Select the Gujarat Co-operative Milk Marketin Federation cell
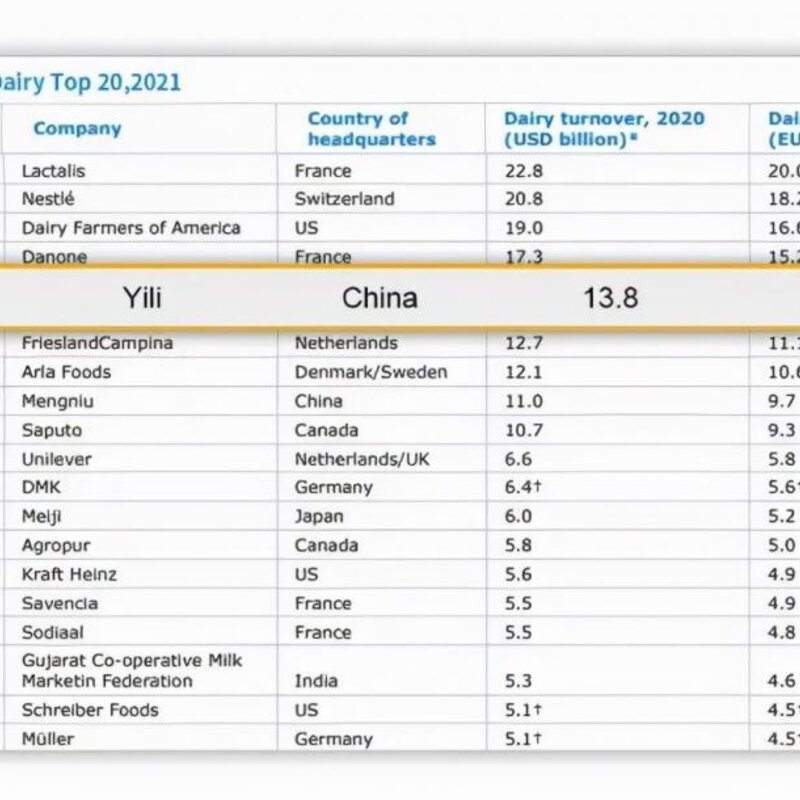The height and width of the screenshot is (800, 800). [x=131, y=671]
